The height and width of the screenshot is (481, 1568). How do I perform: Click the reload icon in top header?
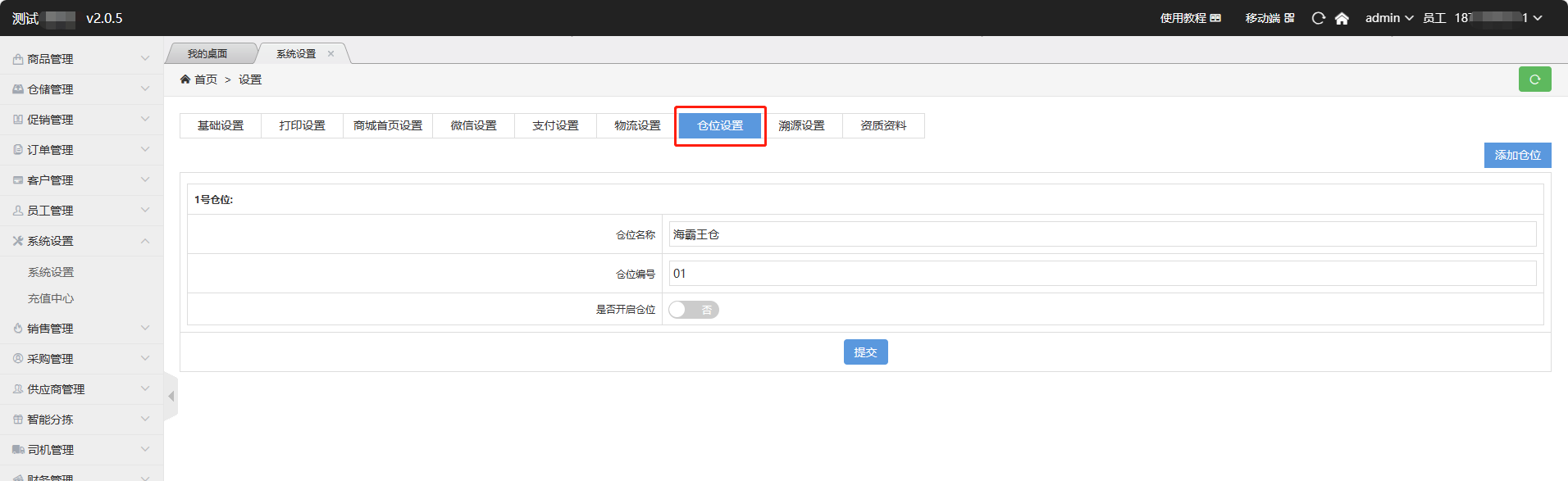[x=1318, y=18]
